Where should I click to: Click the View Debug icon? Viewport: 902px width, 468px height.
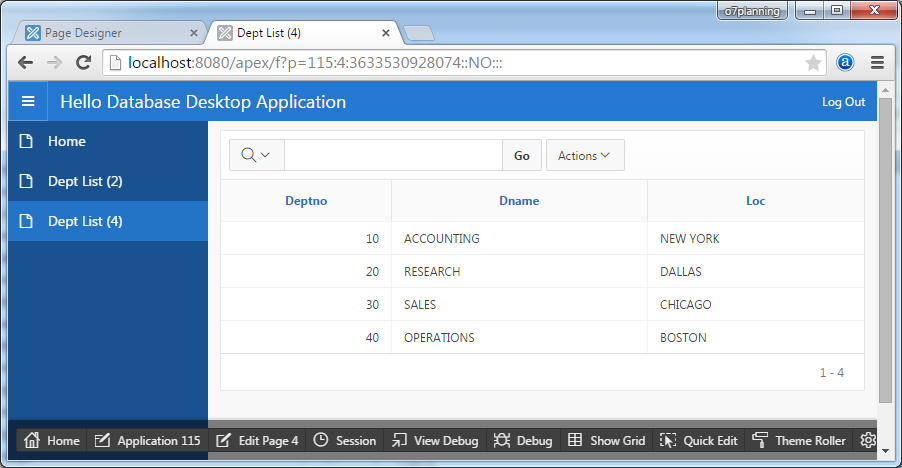pos(399,440)
